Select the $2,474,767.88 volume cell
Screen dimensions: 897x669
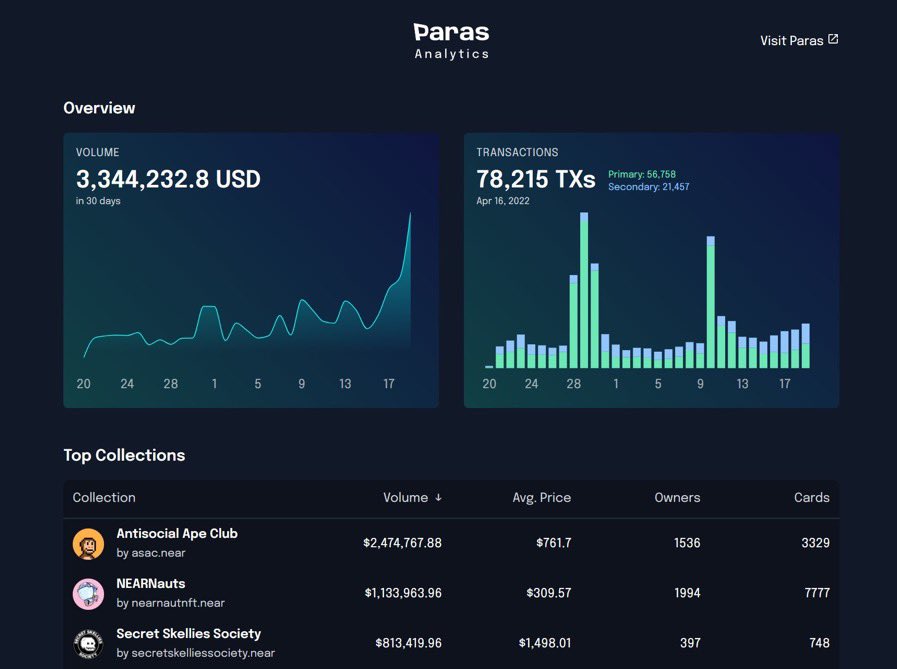click(402, 543)
